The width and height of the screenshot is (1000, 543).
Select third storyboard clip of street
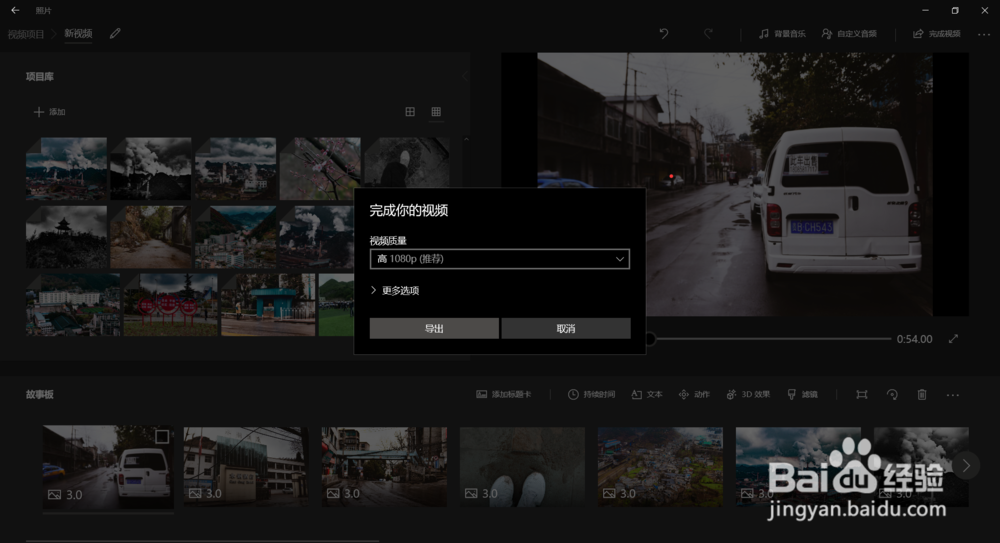(x=384, y=467)
